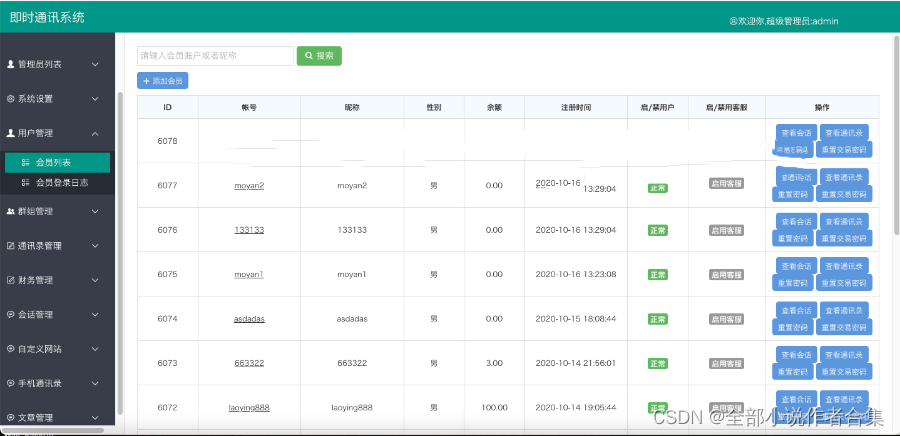Toggle 启用客服 for user 133133
The image size is (900, 436).
point(727,230)
